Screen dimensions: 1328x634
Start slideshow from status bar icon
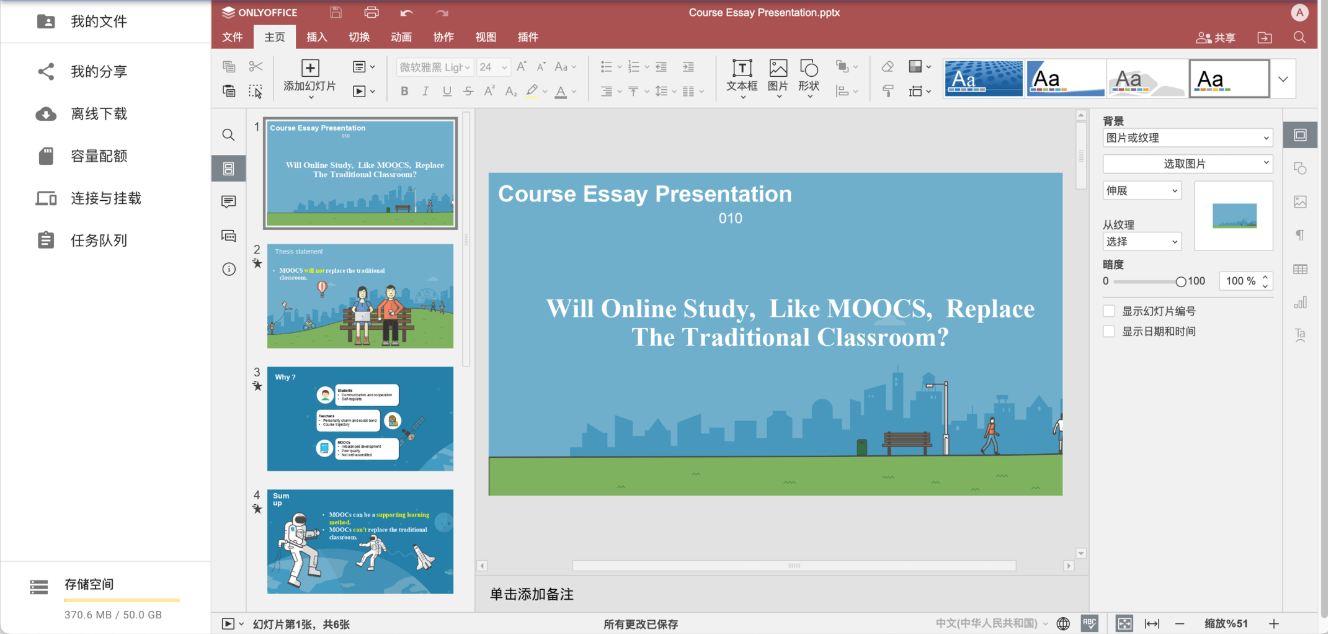(x=228, y=623)
